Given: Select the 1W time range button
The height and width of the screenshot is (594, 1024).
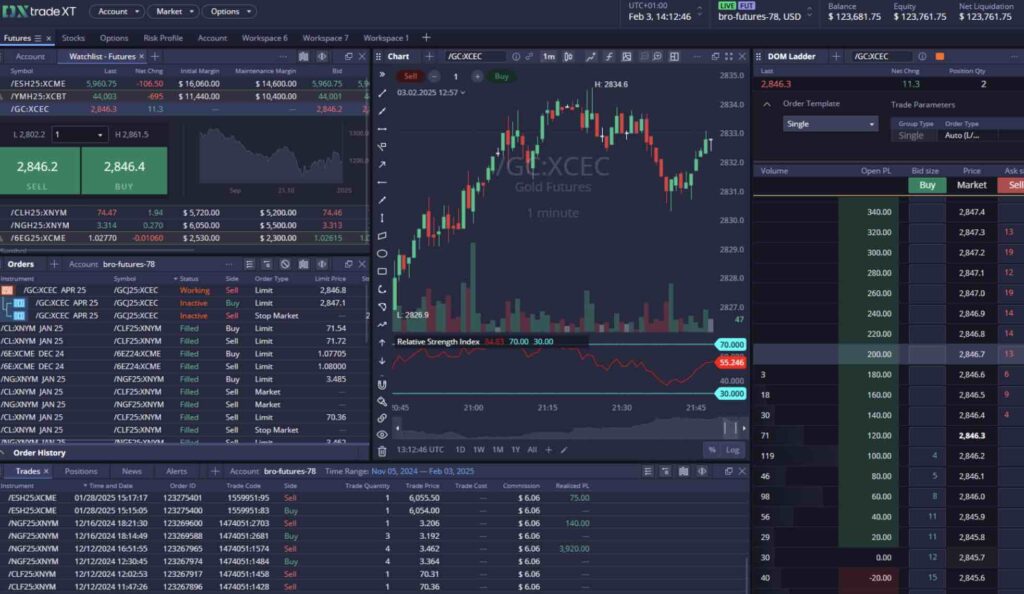Looking at the screenshot, I should click(x=479, y=450).
